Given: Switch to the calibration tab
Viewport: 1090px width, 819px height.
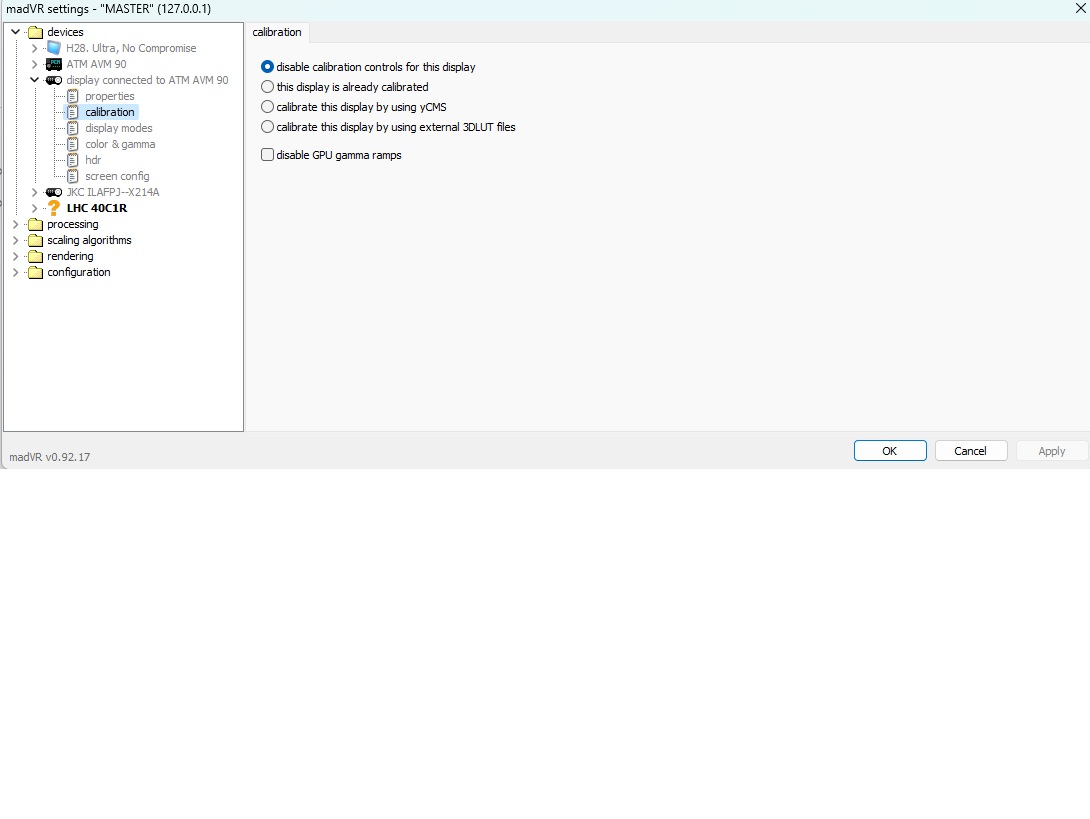Looking at the screenshot, I should (x=277, y=32).
